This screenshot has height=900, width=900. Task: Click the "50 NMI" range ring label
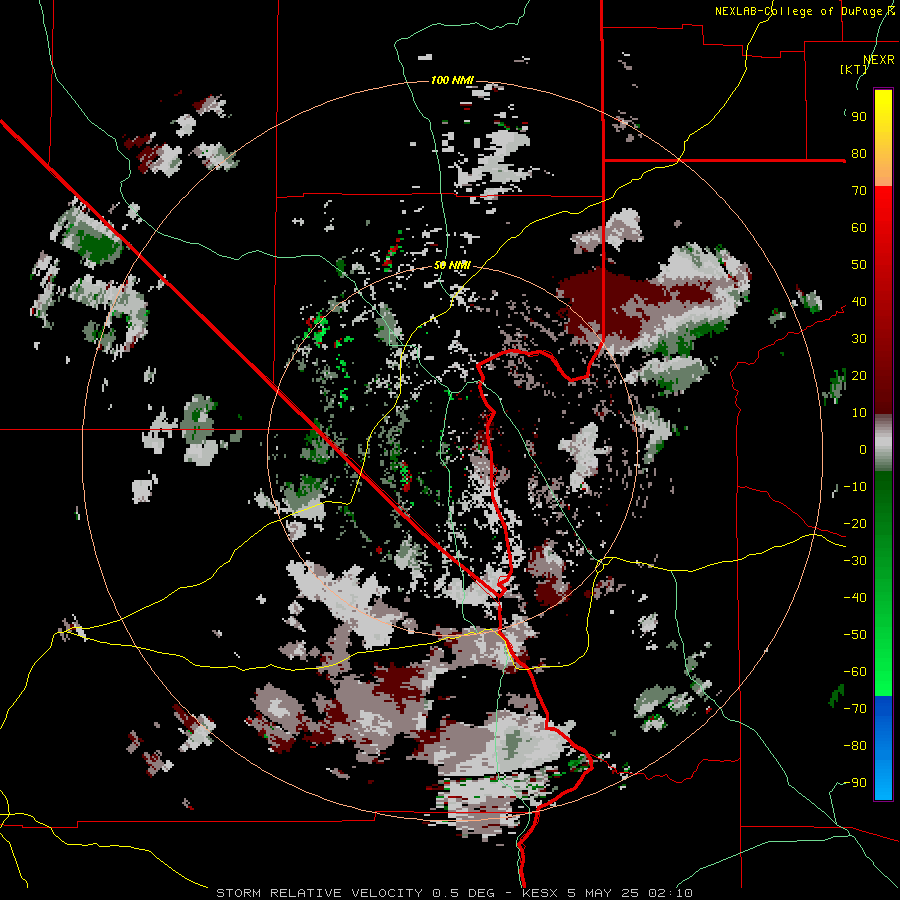coord(452,265)
